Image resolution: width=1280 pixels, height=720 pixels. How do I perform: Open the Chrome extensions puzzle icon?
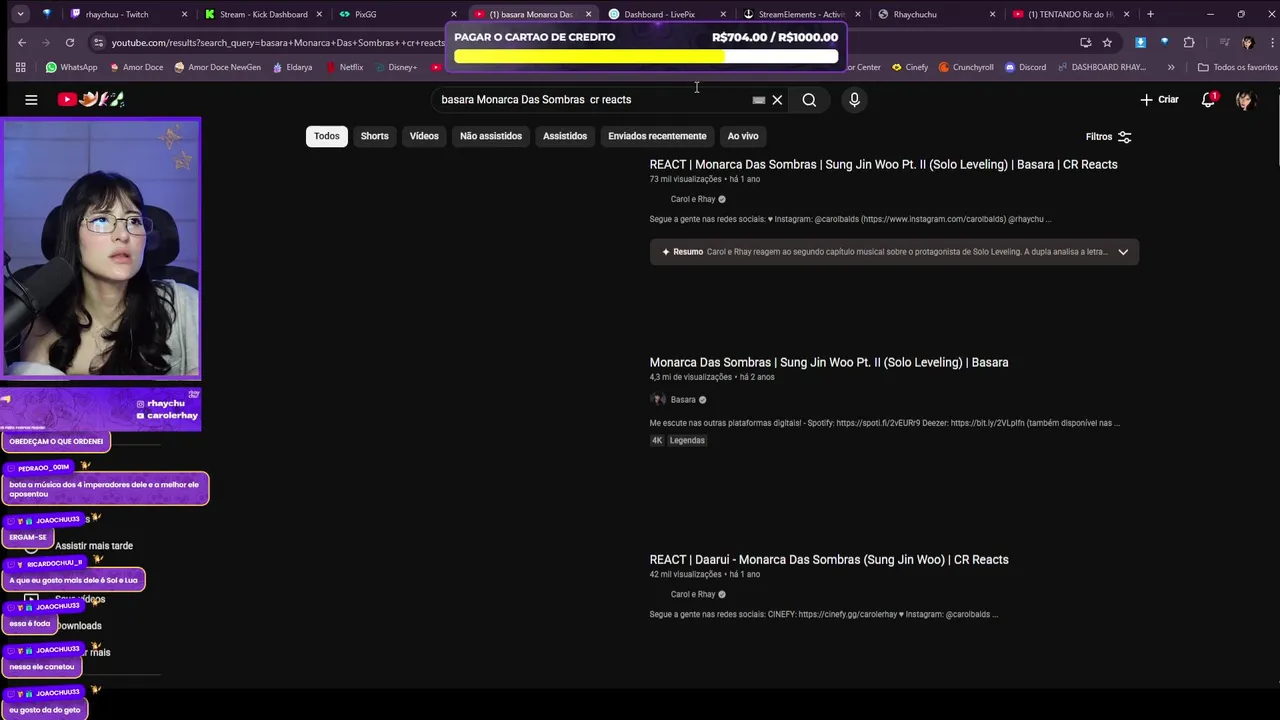point(1189,43)
